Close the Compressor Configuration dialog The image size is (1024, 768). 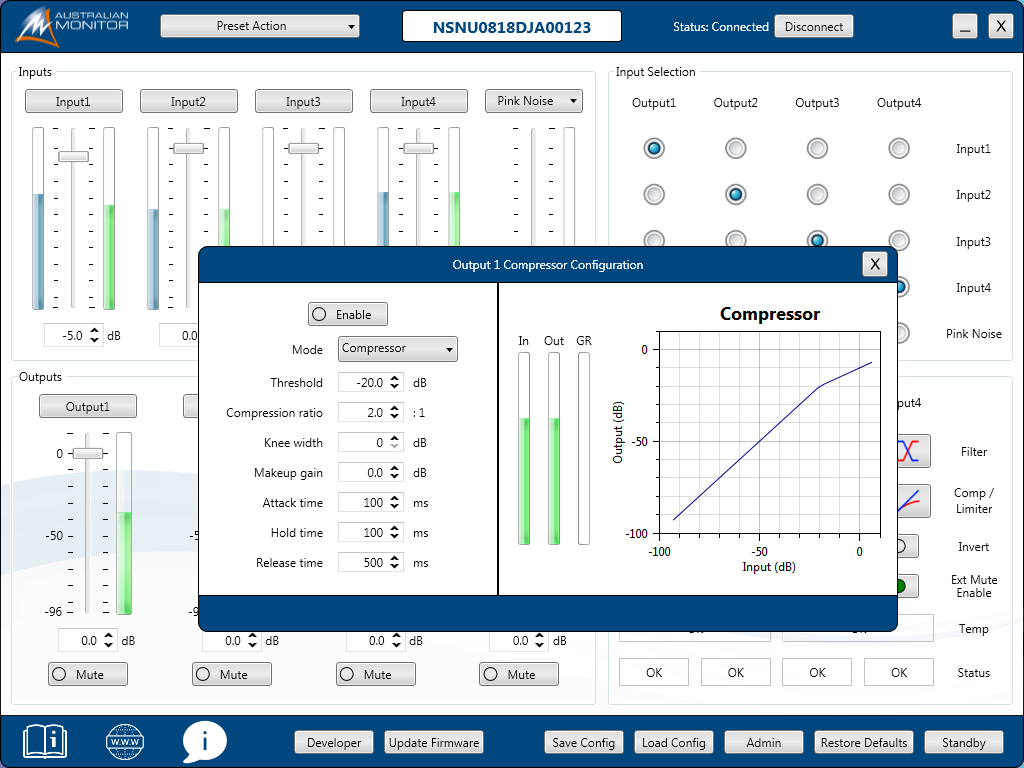coord(875,264)
